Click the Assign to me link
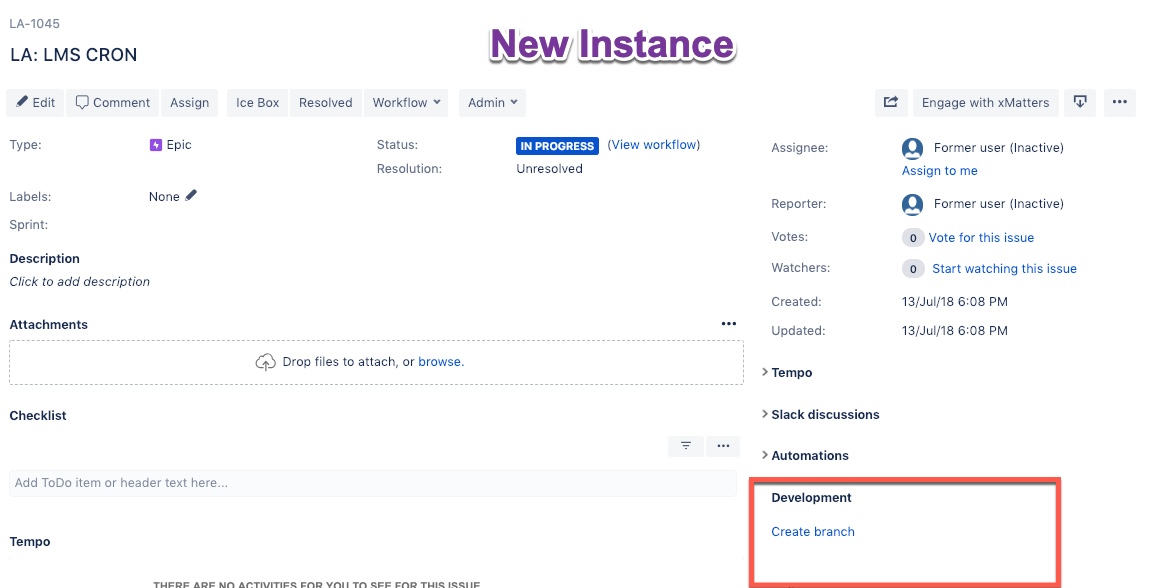This screenshot has height=588, width=1150. [940, 171]
